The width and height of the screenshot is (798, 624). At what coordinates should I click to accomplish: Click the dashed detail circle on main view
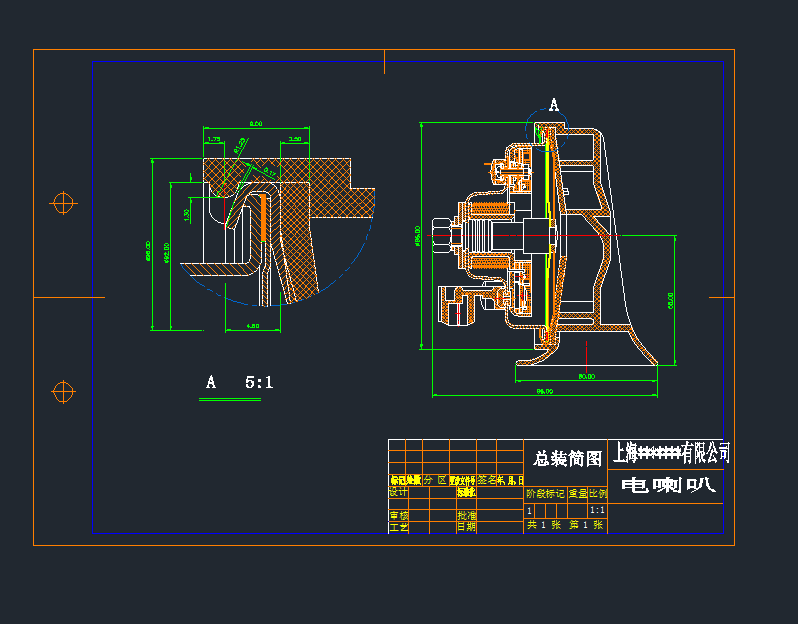528,130
